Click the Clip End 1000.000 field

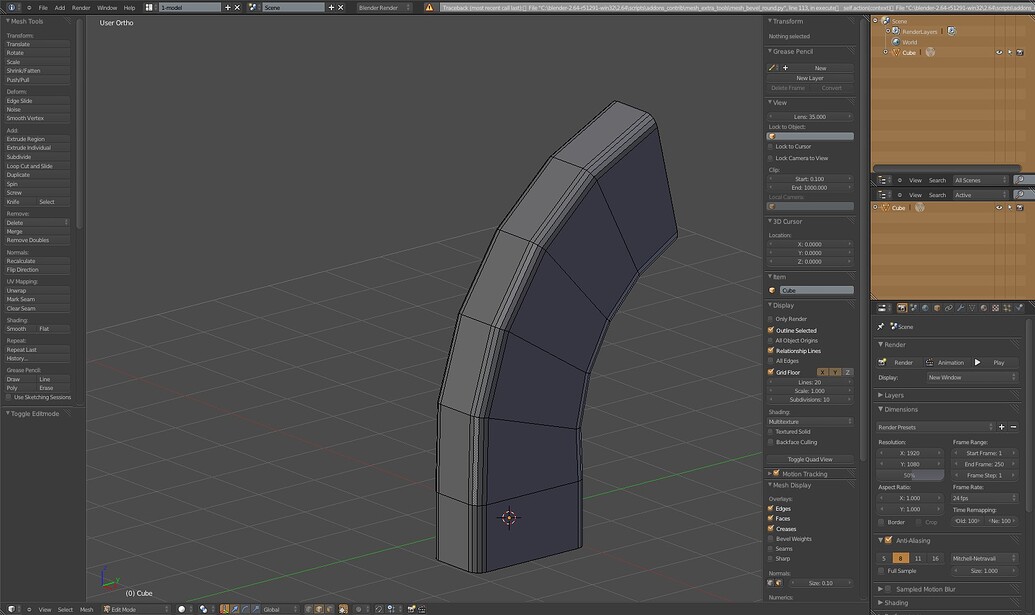(x=810, y=187)
